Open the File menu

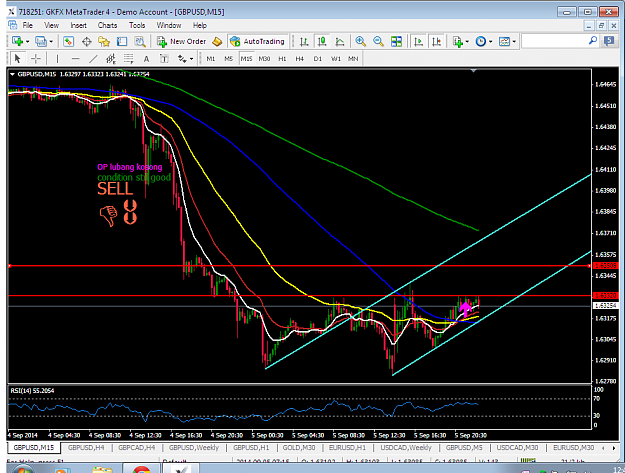coord(28,26)
